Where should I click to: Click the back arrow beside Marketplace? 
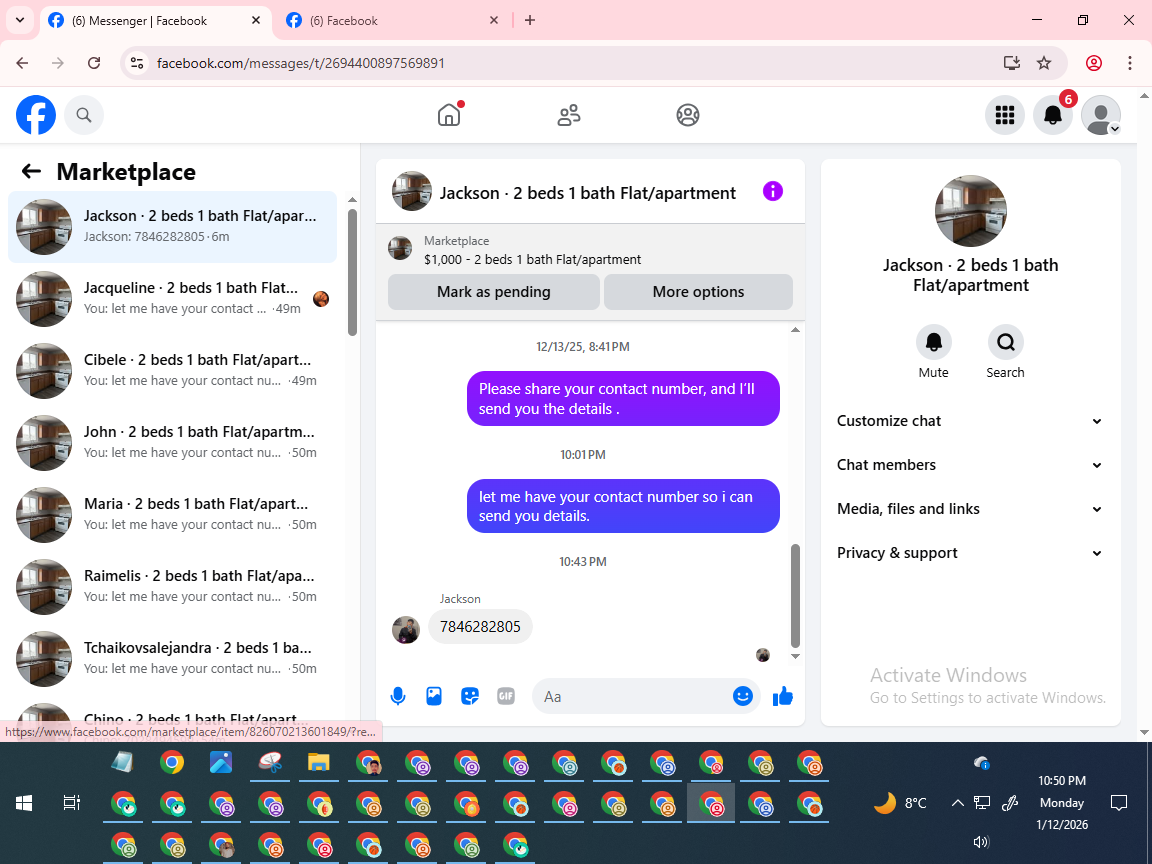tap(31, 171)
